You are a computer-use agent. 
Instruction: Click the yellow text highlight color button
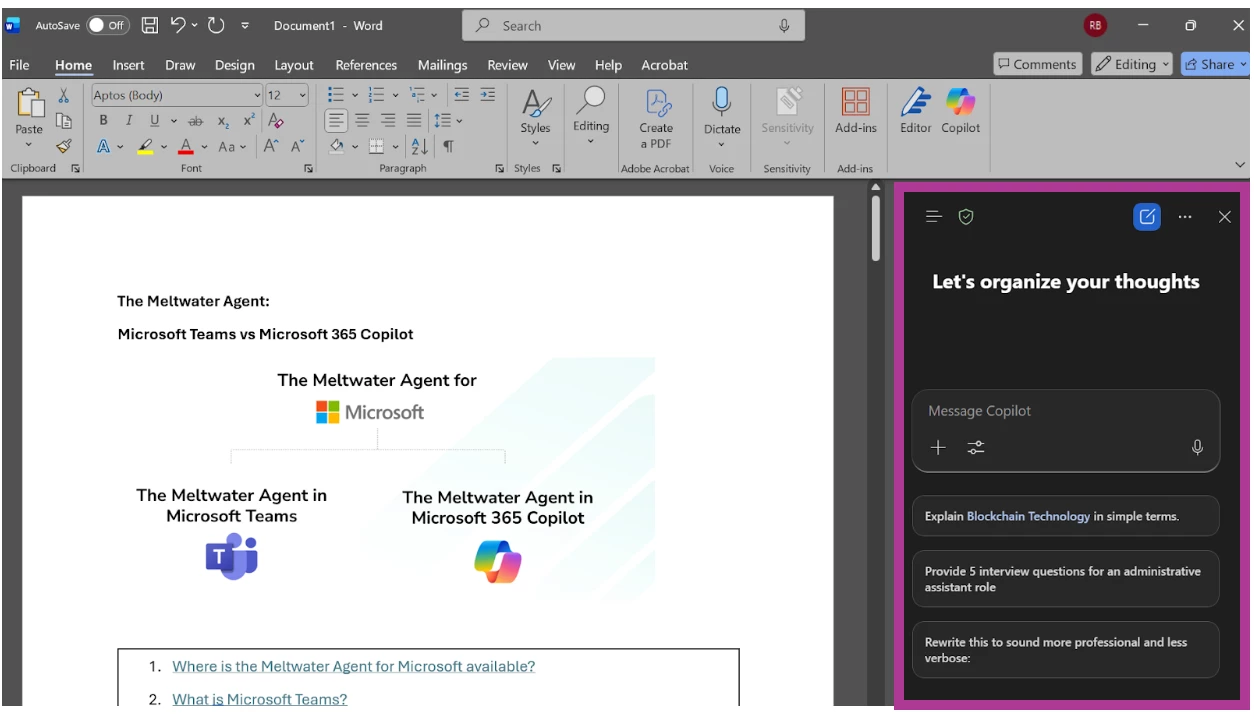pyautogui.click(x=146, y=146)
